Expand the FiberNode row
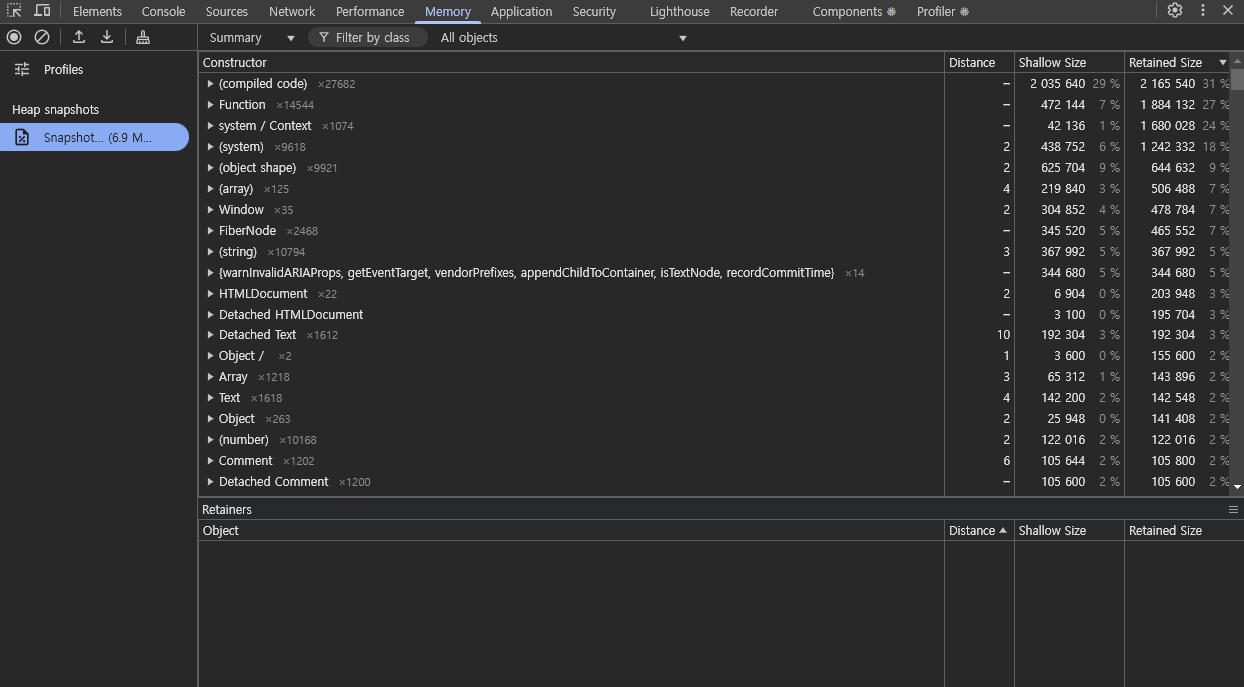 [x=210, y=231]
